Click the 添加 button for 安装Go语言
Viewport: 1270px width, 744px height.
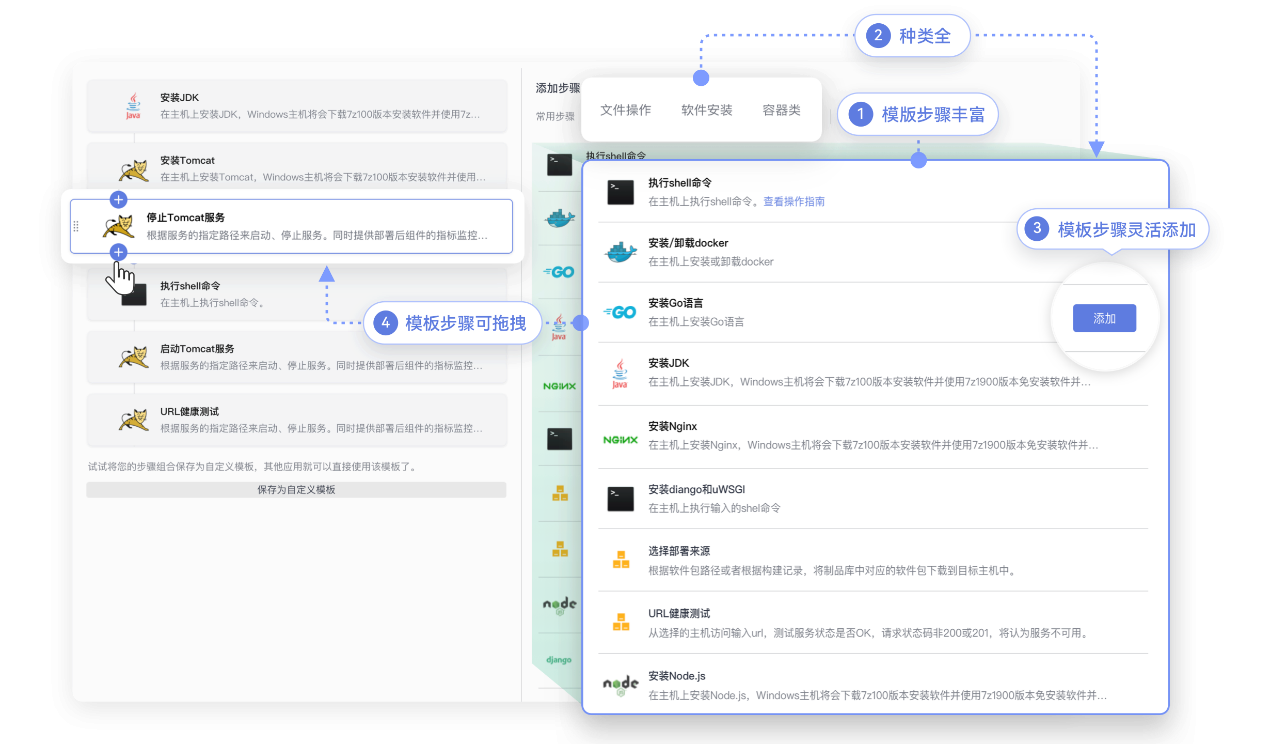pos(1104,318)
